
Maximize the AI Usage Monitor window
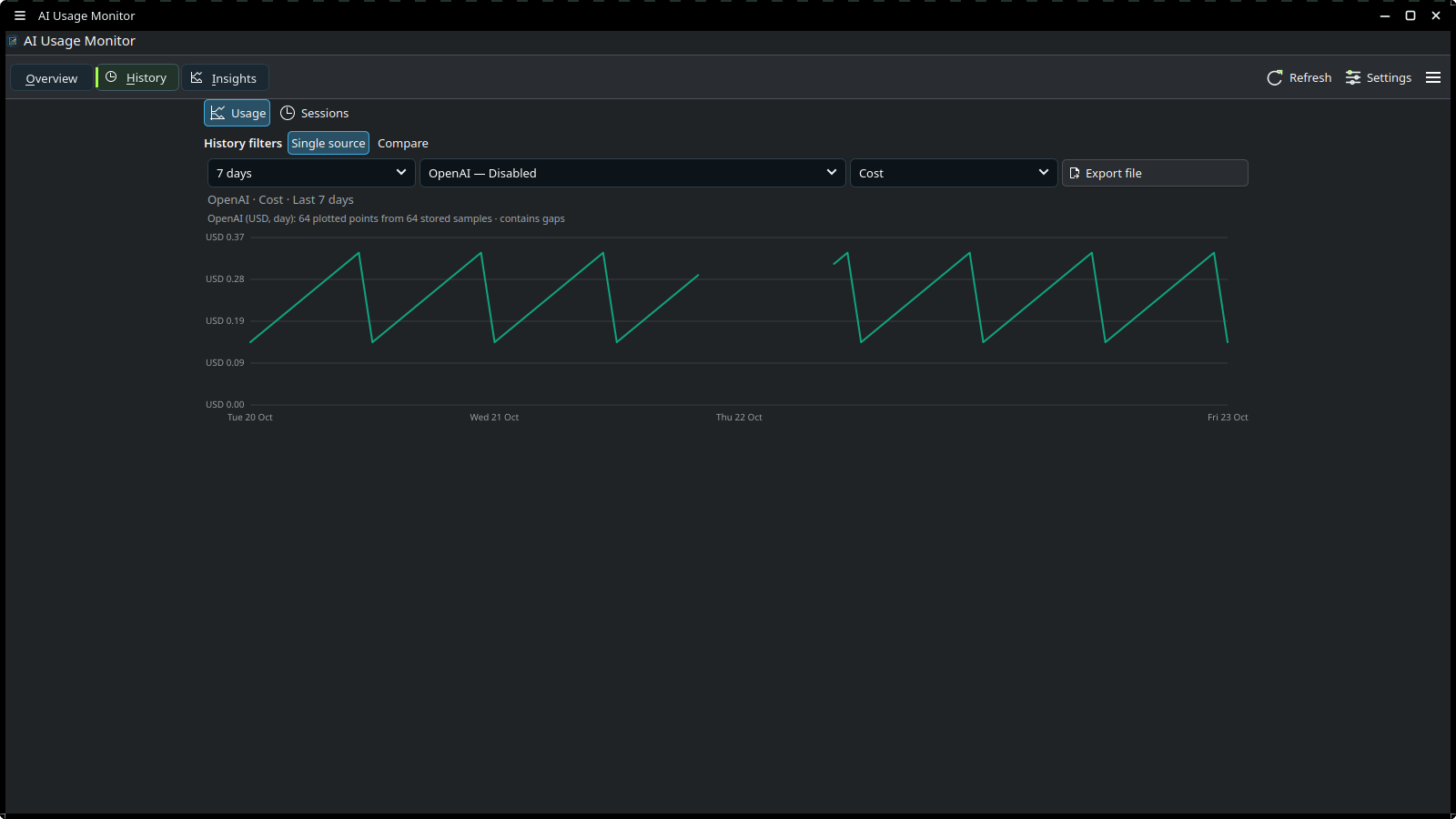point(1410,15)
